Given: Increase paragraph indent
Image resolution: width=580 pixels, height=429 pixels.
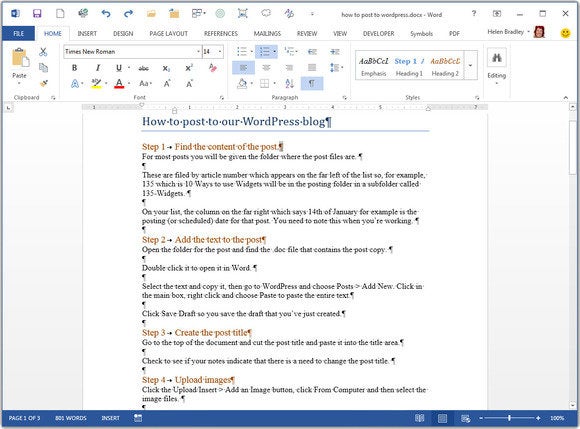Looking at the screenshot, I should 335,52.
